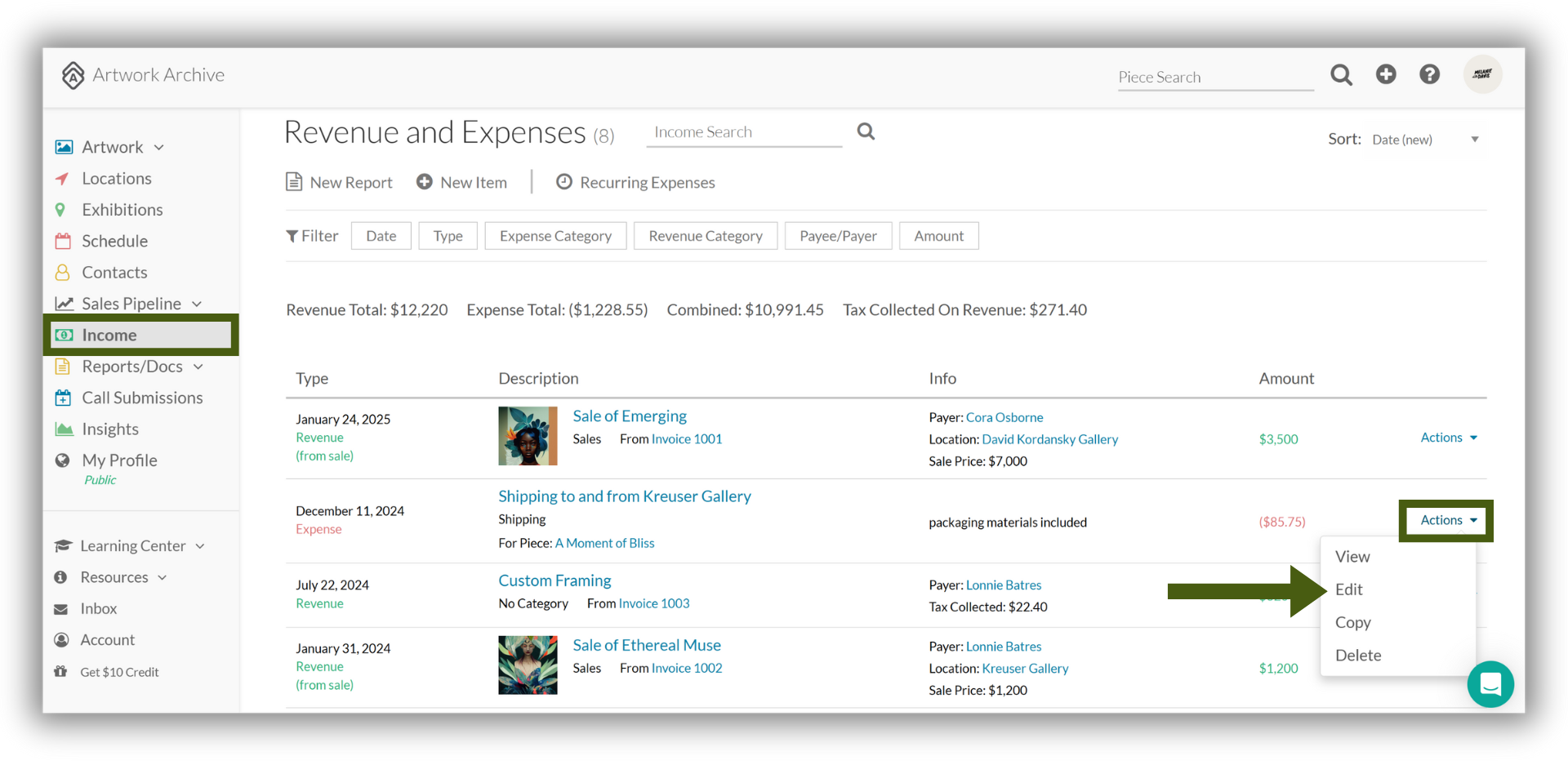Click the Income Search input field
Viewport: 1568px width, 765px height.
[744, 132]
